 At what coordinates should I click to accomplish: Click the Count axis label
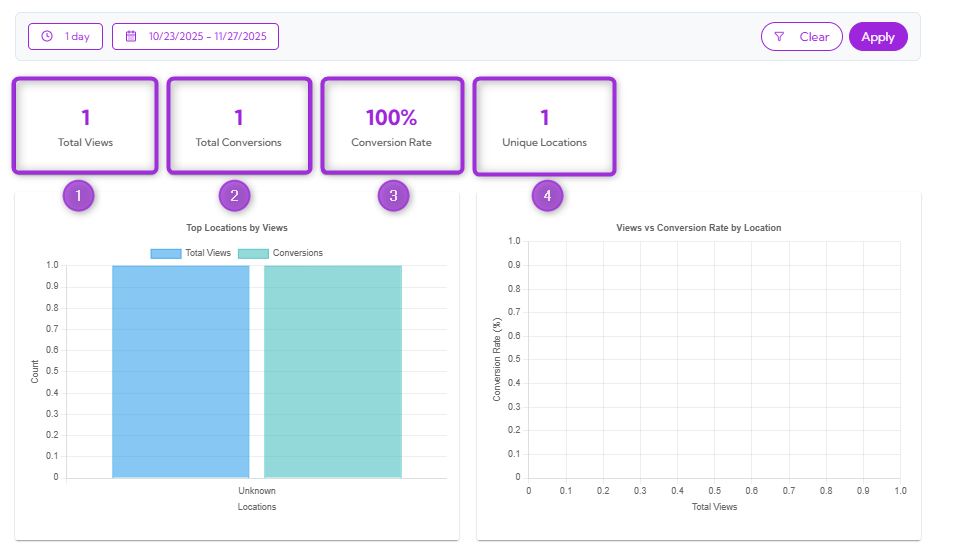pyautogui.click(x=35, y=371)
